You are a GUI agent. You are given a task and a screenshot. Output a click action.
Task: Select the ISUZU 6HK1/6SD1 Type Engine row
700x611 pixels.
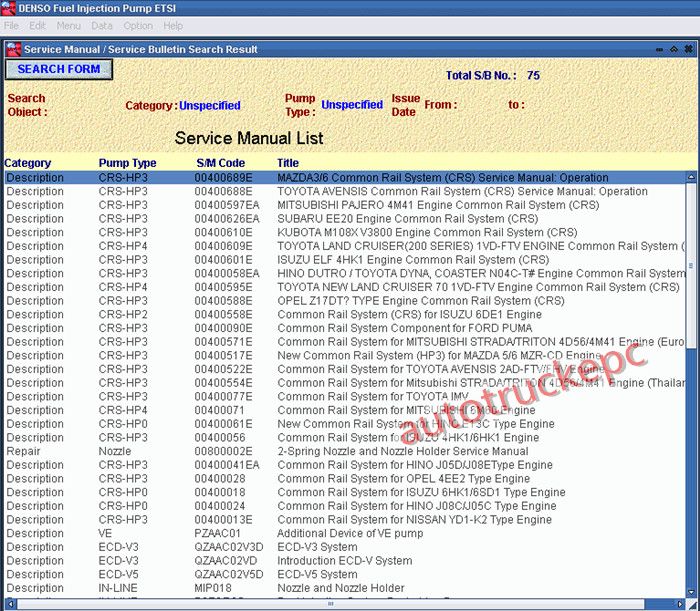[x=345, y=492]
